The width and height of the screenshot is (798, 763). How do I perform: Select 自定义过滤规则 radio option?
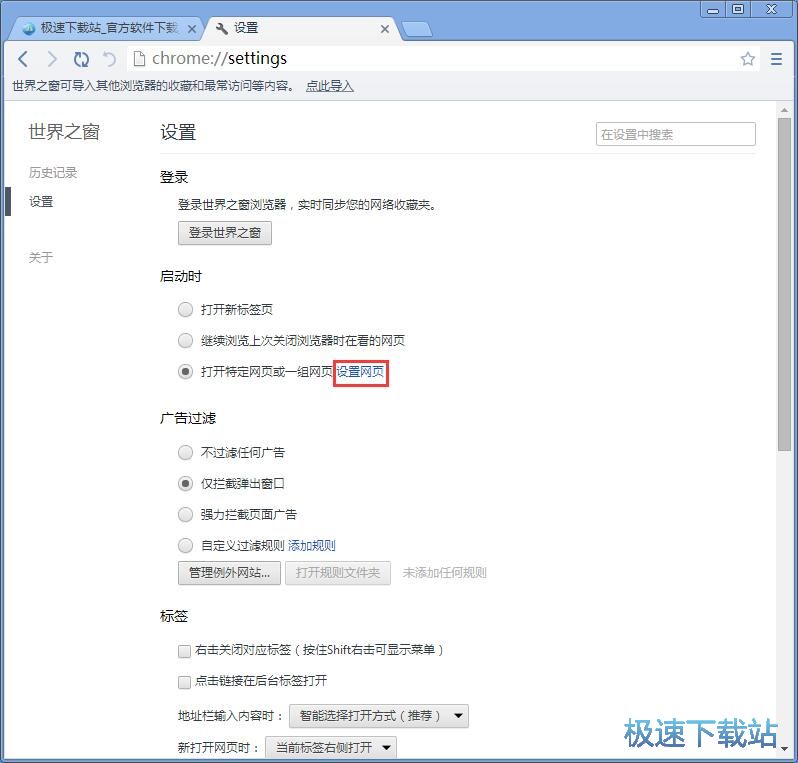(x=185, y=546)
